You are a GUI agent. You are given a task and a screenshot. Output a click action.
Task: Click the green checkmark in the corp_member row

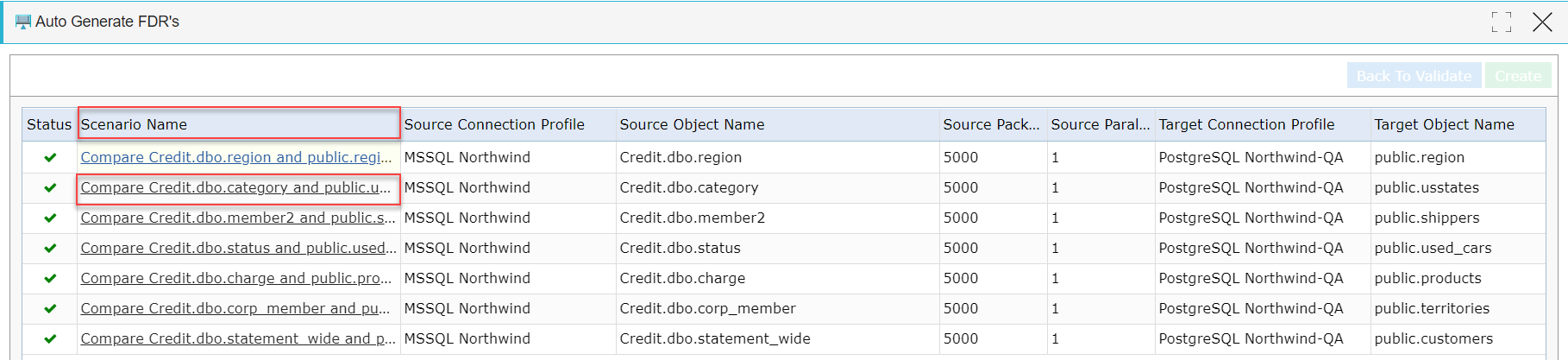(50, 308)
